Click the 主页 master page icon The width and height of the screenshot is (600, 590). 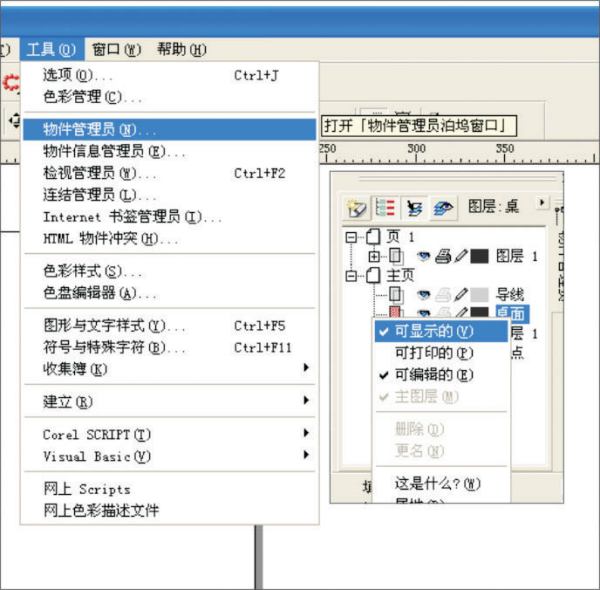point(373,275)
